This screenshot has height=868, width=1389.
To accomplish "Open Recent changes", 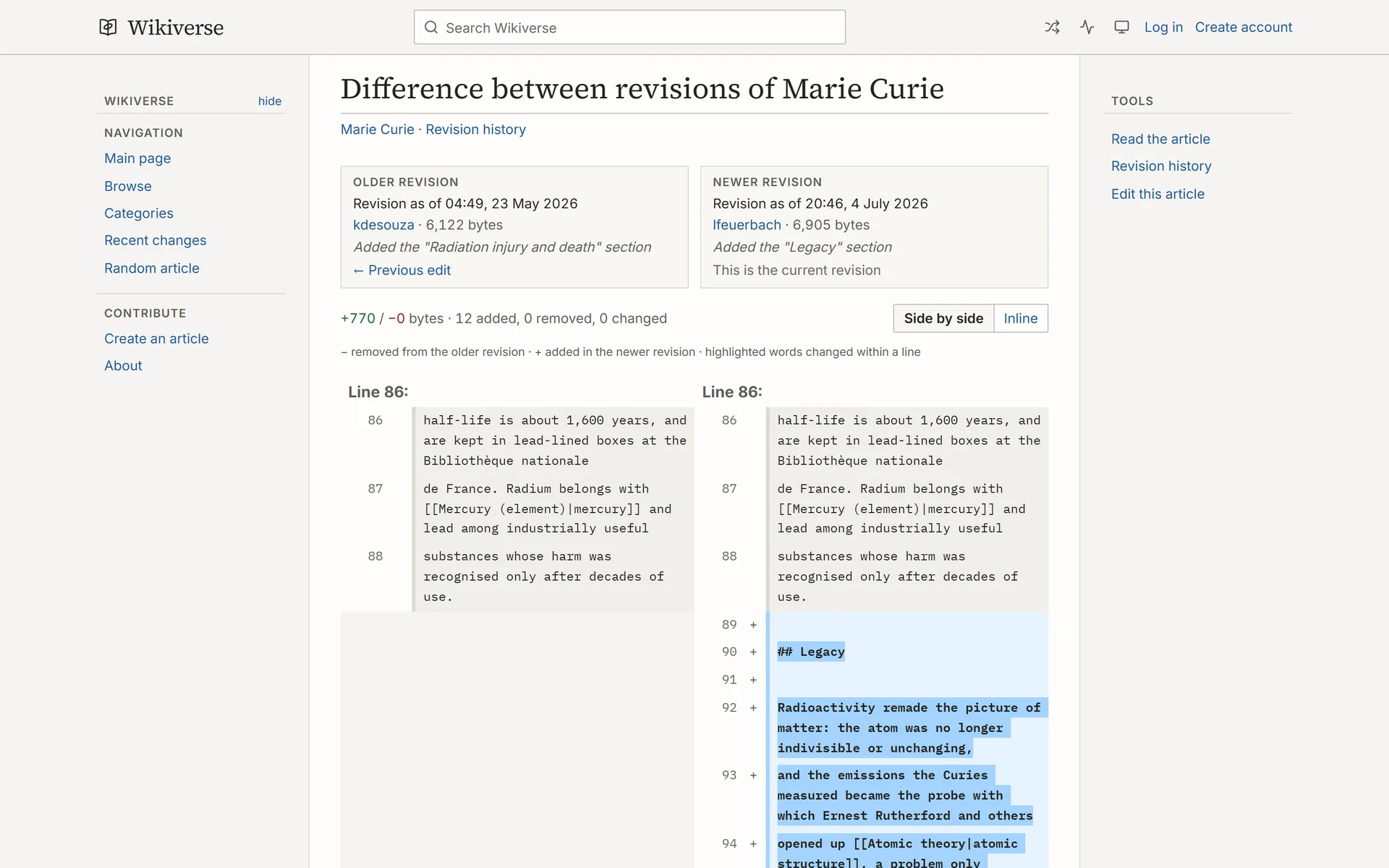I will 156,240.
